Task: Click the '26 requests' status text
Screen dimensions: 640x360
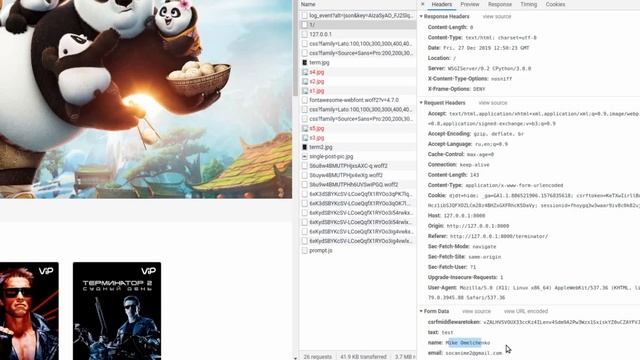Action: (x=318, y=357)
